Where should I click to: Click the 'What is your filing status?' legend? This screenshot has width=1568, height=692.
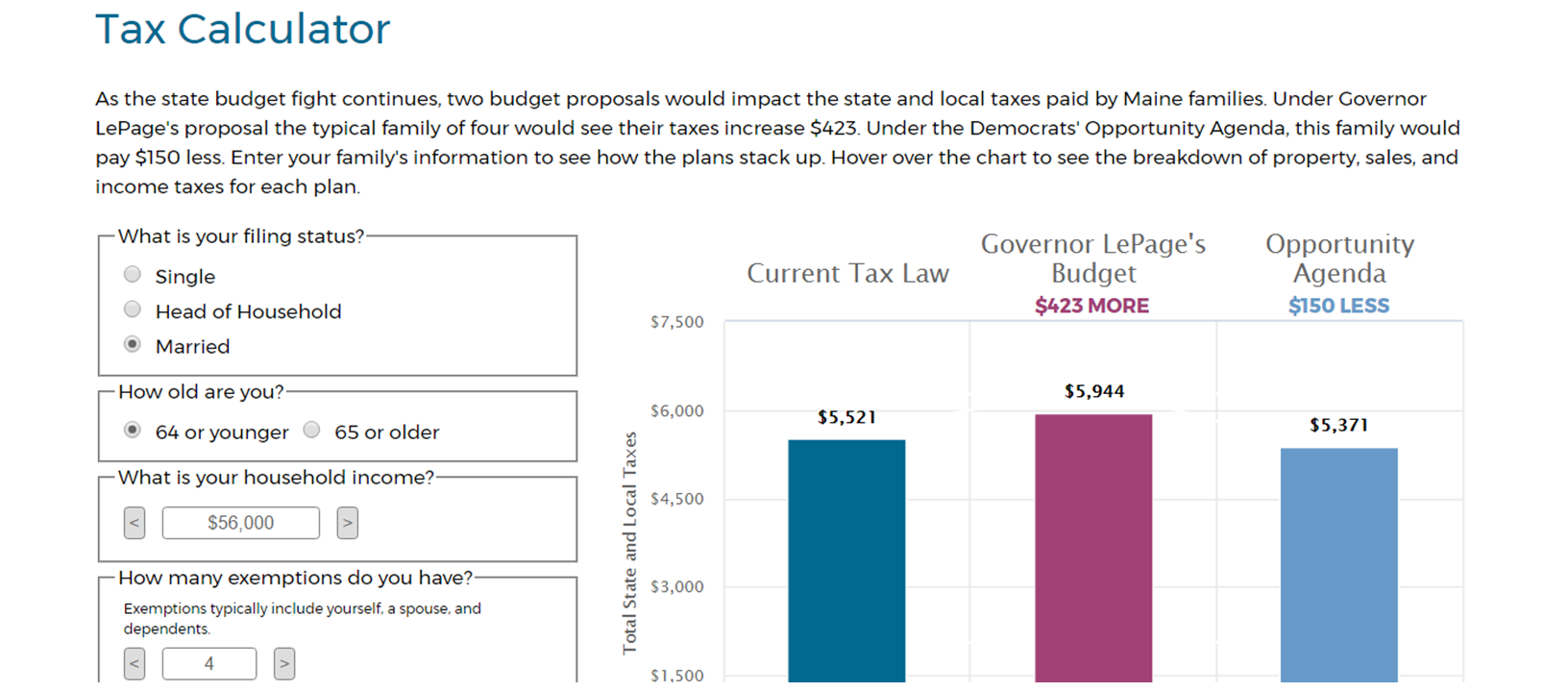point(241,236)
